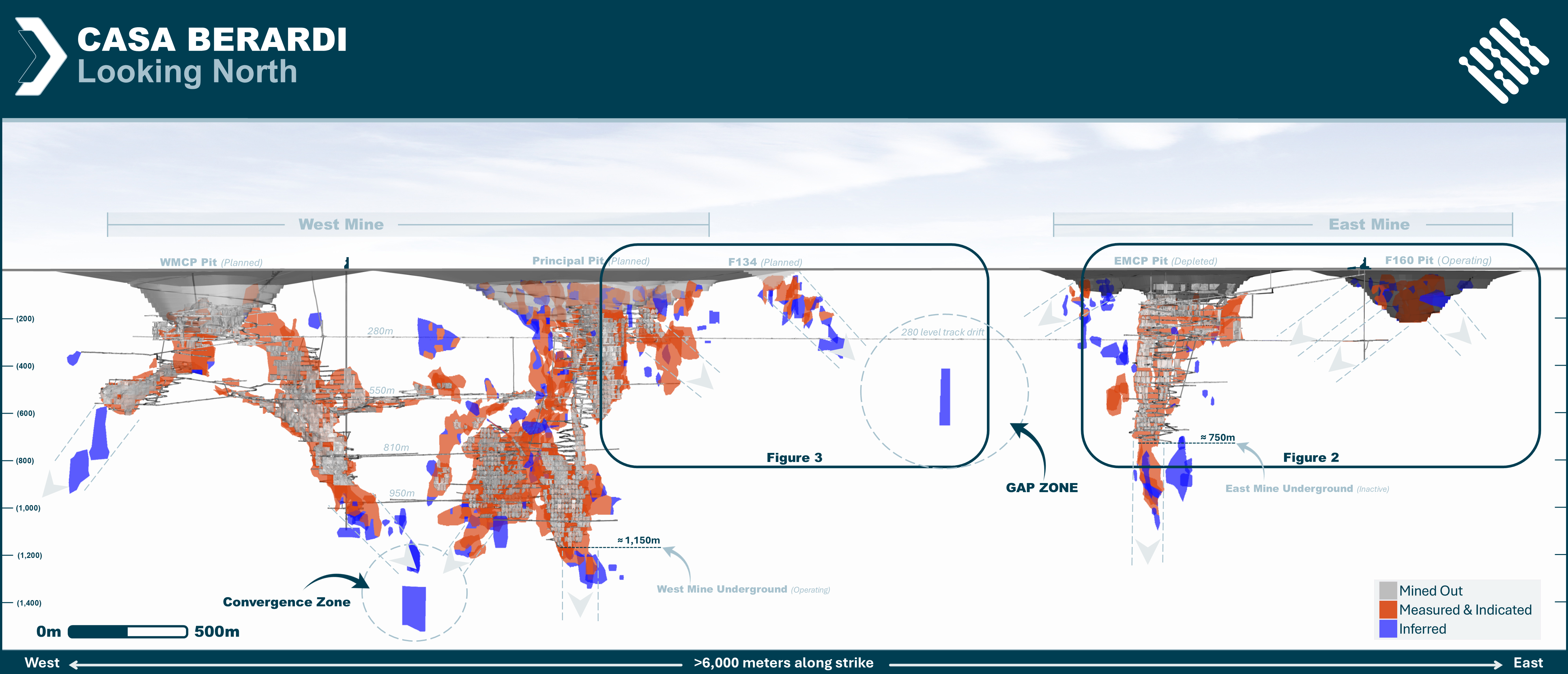Click the orange Measured & Indicated legend swatch
Image resolution: width=1568 pixels, height=674 pixels.
[1388, 609]
